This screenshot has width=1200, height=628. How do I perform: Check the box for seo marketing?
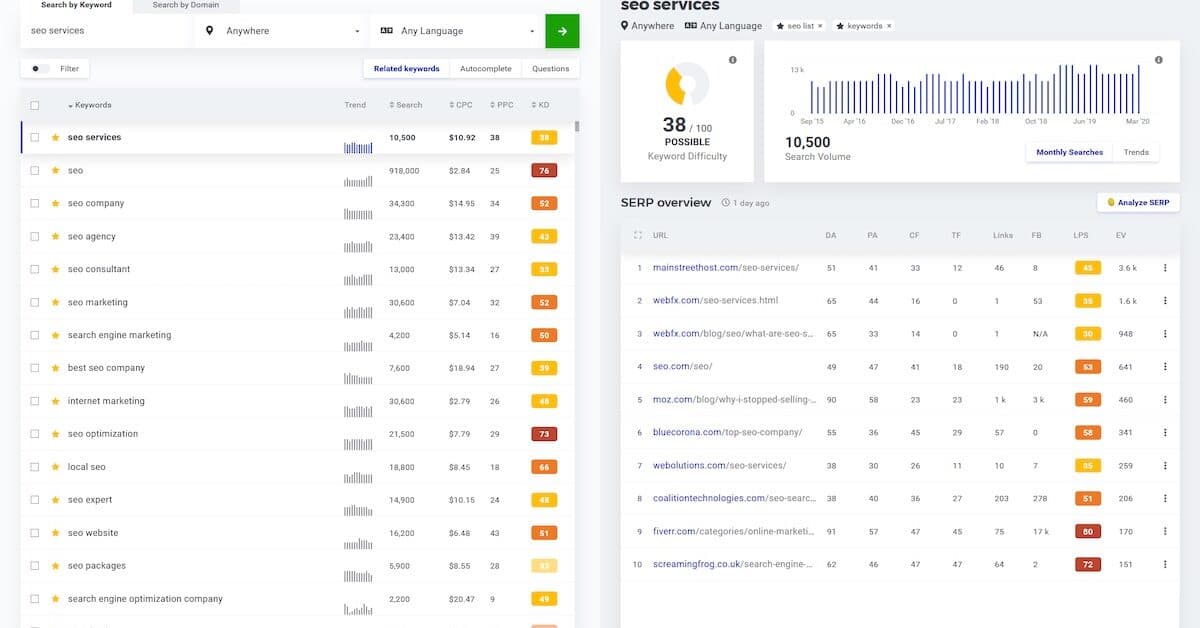click(35, 303)
